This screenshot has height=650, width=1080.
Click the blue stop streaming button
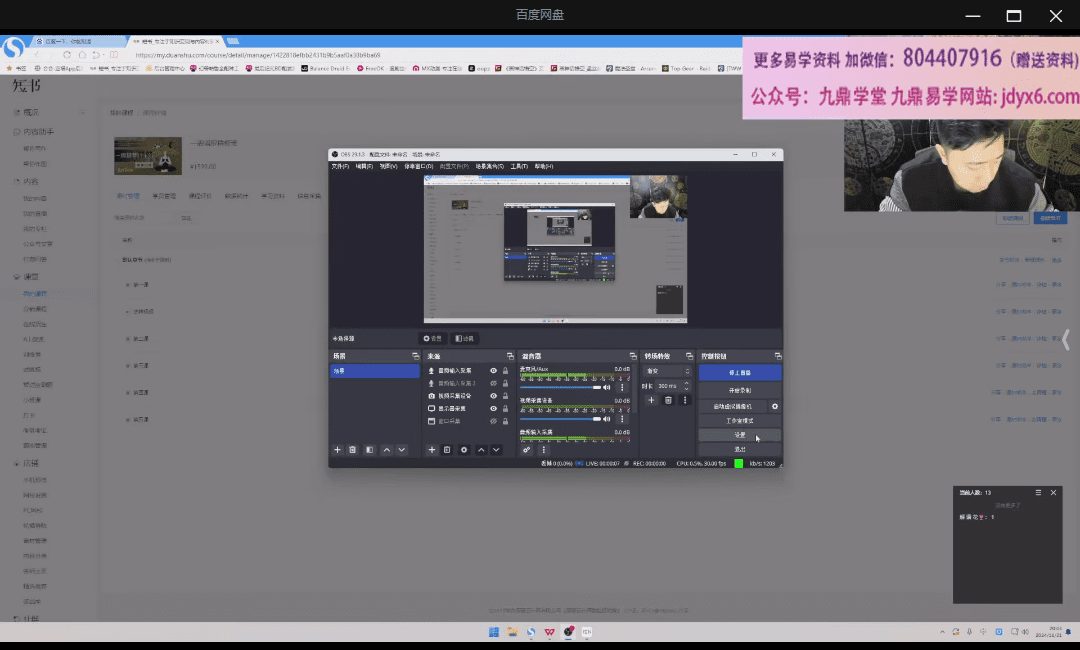pos(739,372)
